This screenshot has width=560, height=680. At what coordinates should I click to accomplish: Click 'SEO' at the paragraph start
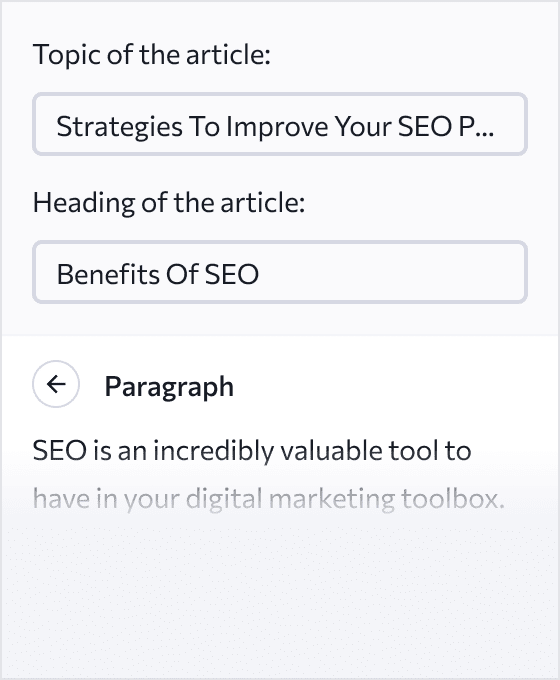coord(60,450)
